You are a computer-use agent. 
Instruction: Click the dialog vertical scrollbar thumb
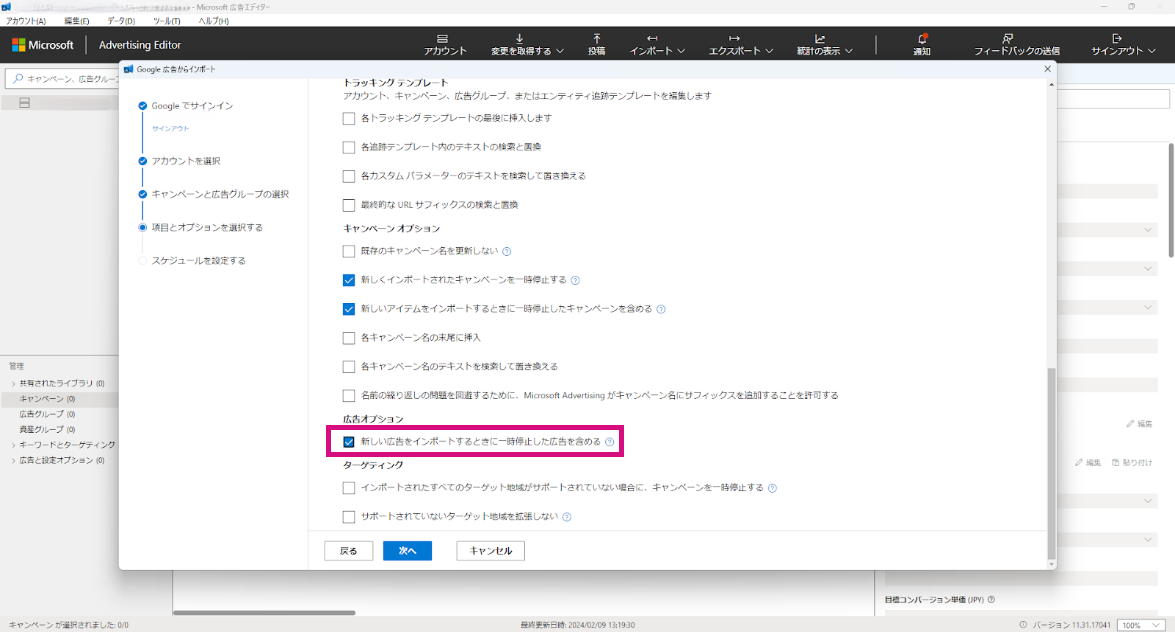pos(1051,461)
